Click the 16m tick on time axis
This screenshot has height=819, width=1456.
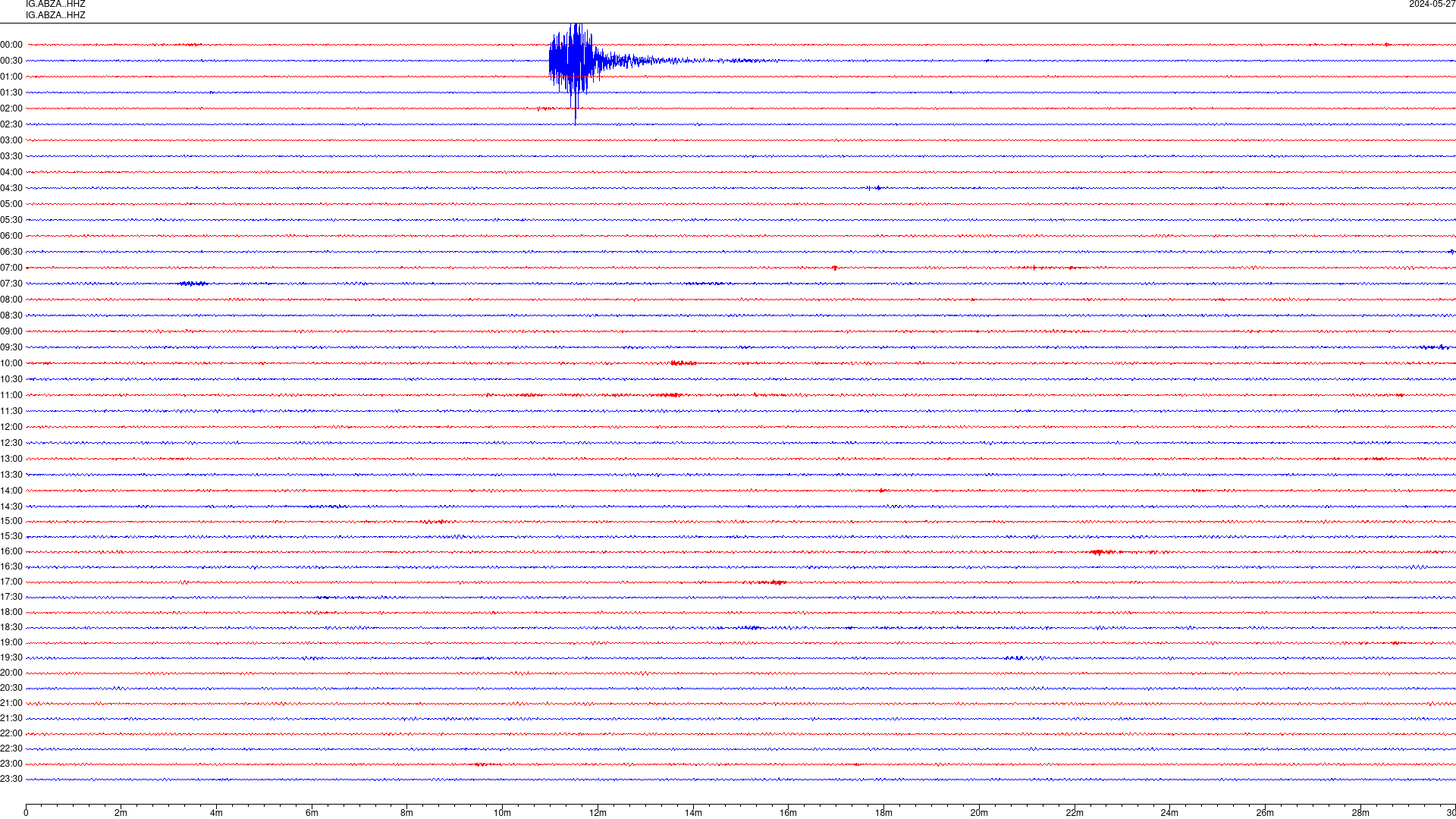[788, 813]
